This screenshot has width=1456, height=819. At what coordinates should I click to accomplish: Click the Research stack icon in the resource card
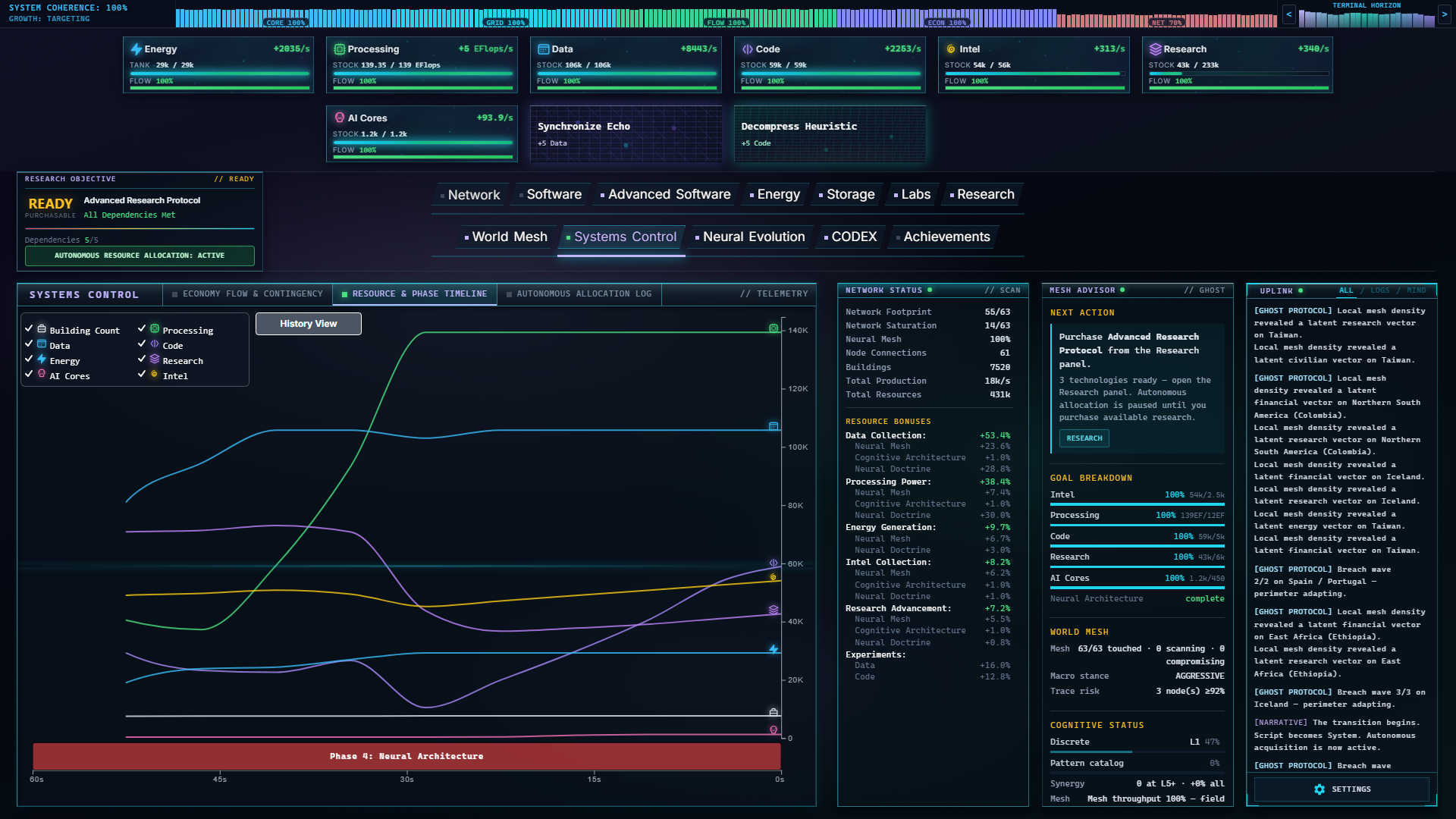tap(1155, 49)
